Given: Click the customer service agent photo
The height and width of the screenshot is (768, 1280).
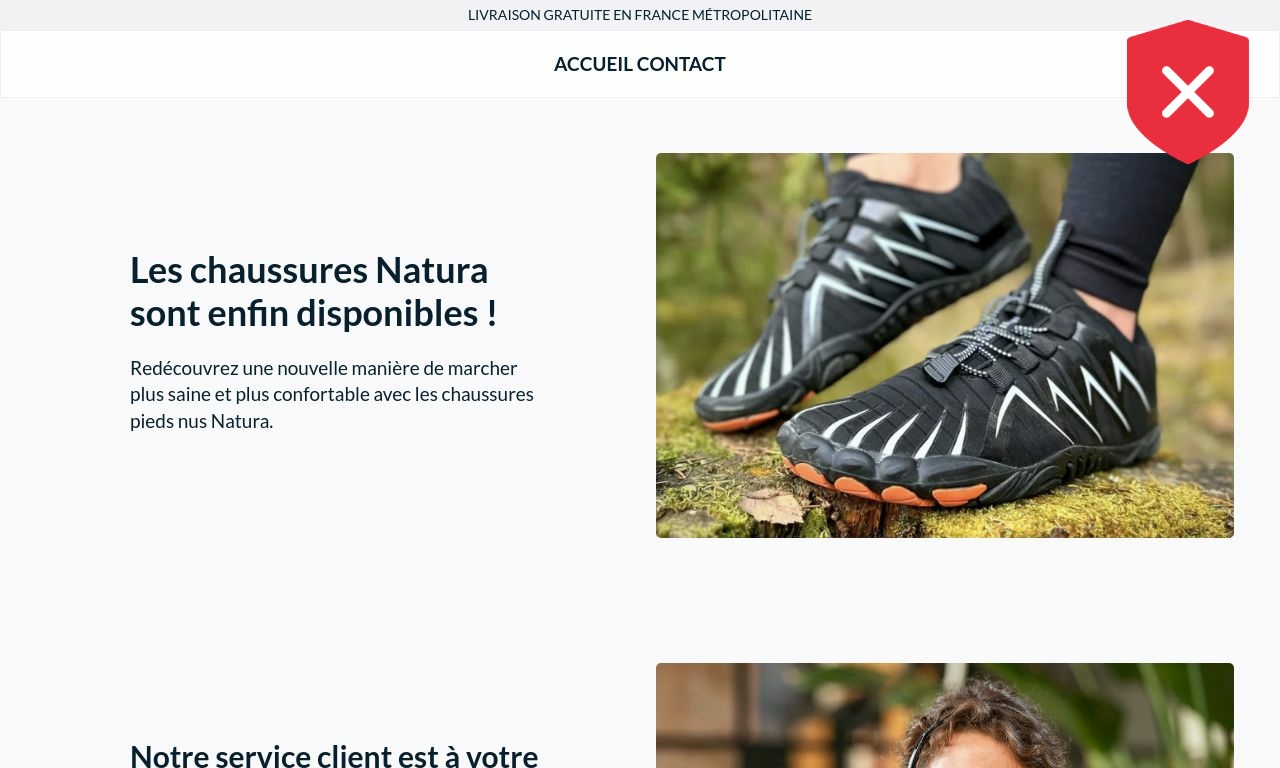Looking at the screenshot, I should (x=945, y=715).
